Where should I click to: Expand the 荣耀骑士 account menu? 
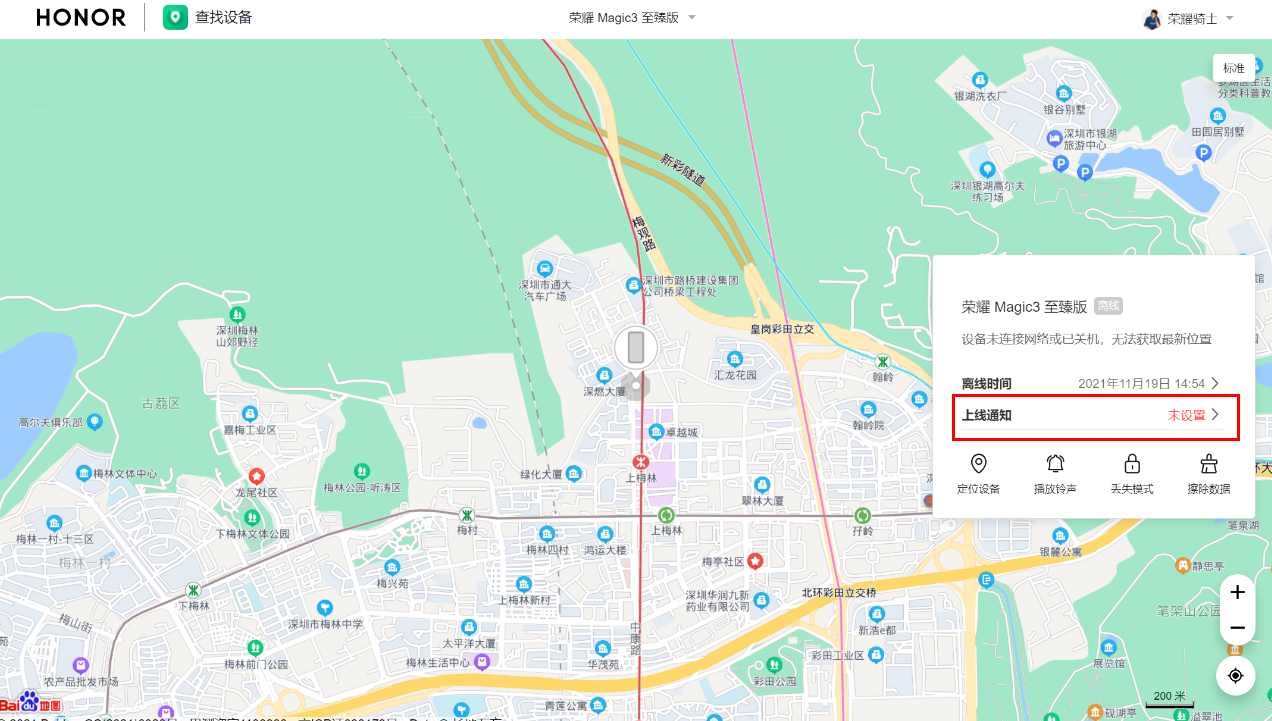[1229, 18]
